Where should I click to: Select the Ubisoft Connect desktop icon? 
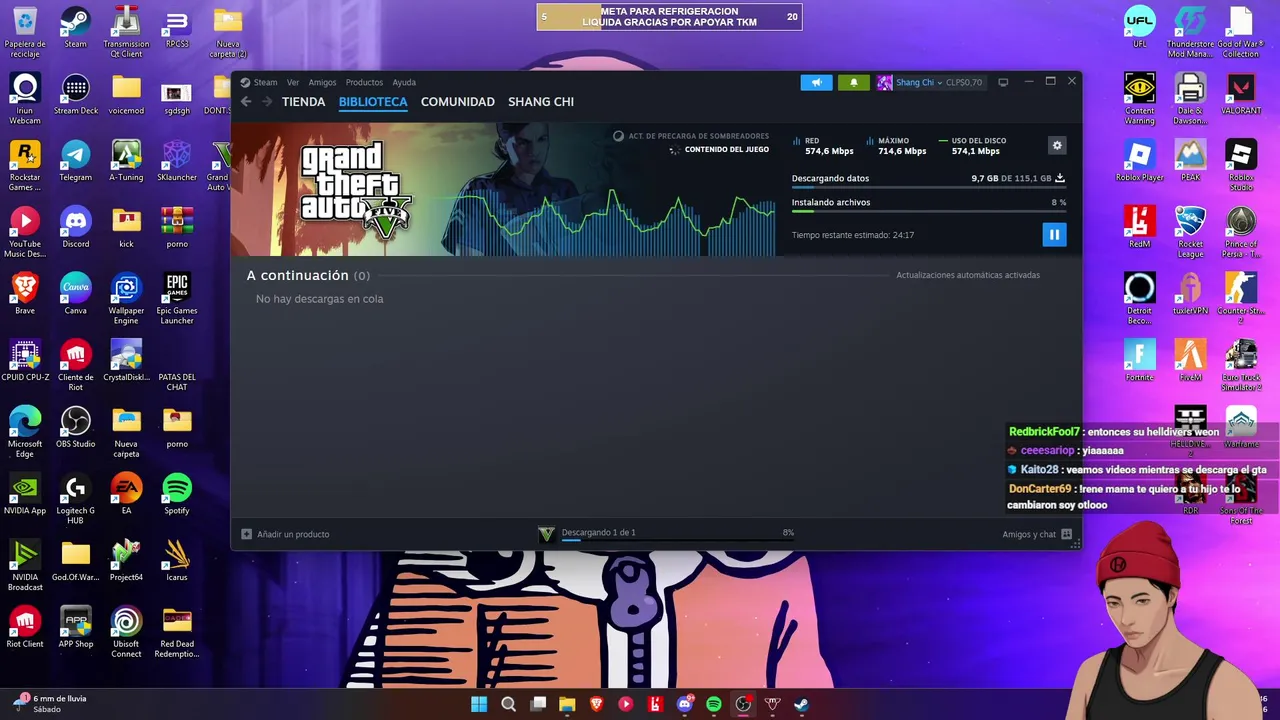click(x=126, y=631)
